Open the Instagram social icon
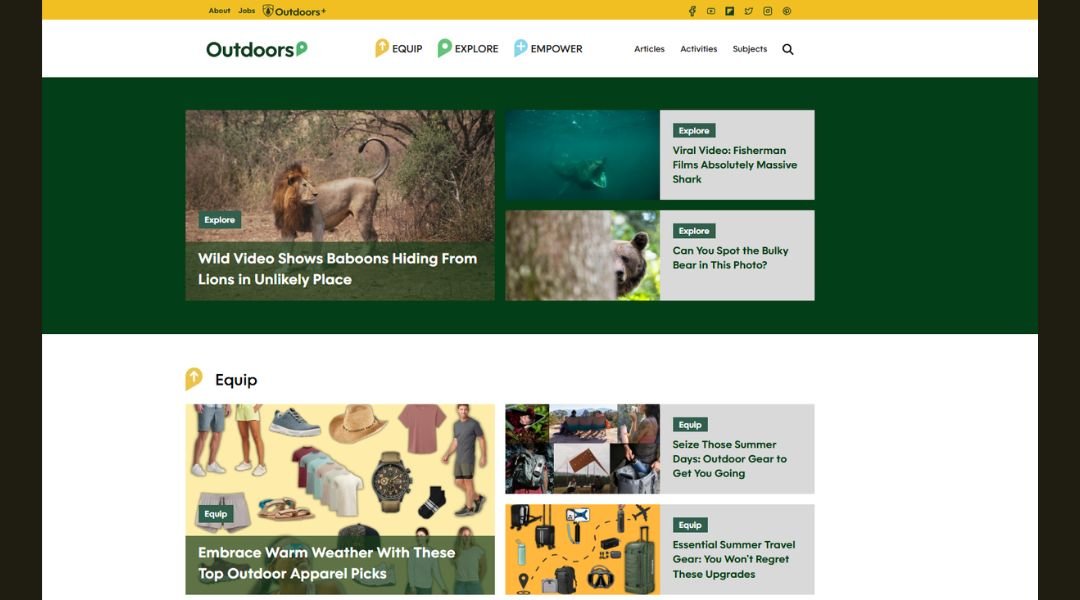 (x=767, y=11)
